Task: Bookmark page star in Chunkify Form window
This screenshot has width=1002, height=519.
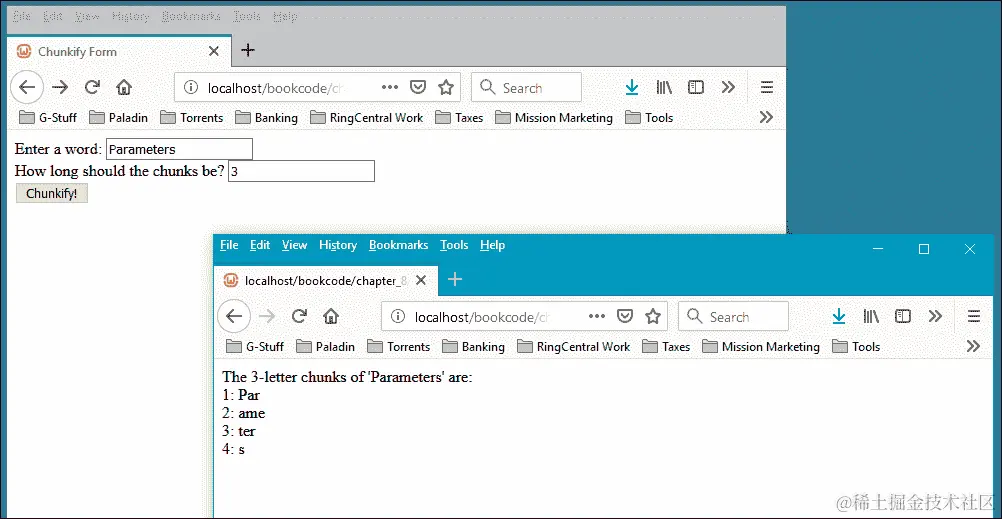Action: [x=445, y=88]
